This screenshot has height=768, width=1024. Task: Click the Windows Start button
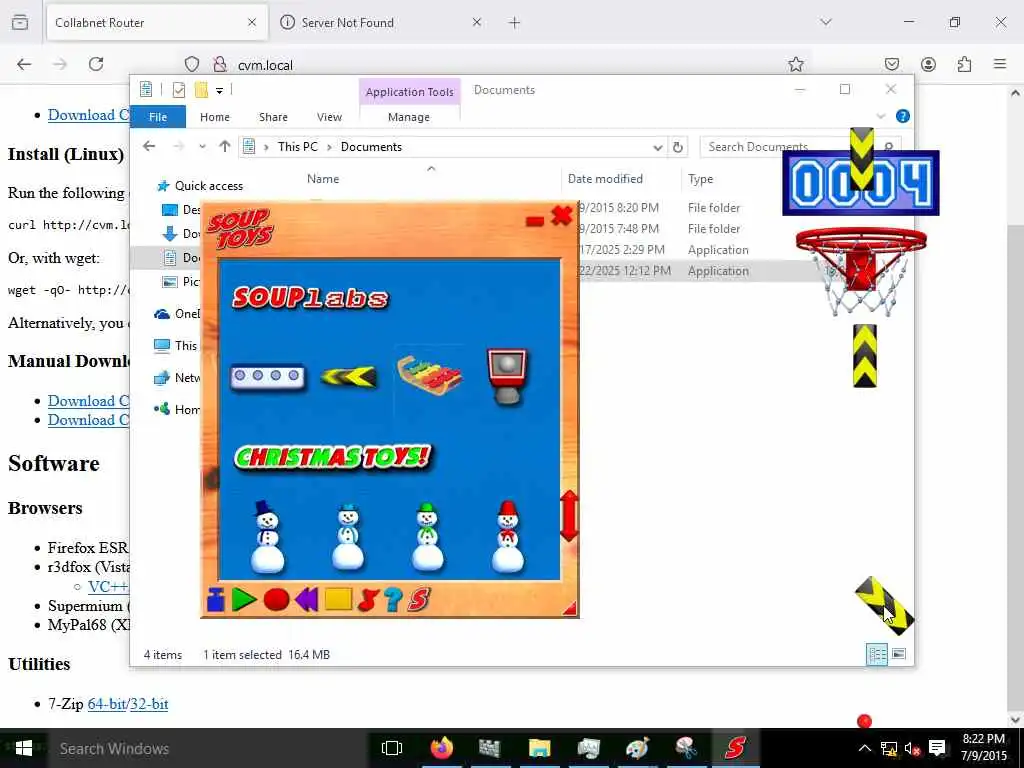point(24,748)
